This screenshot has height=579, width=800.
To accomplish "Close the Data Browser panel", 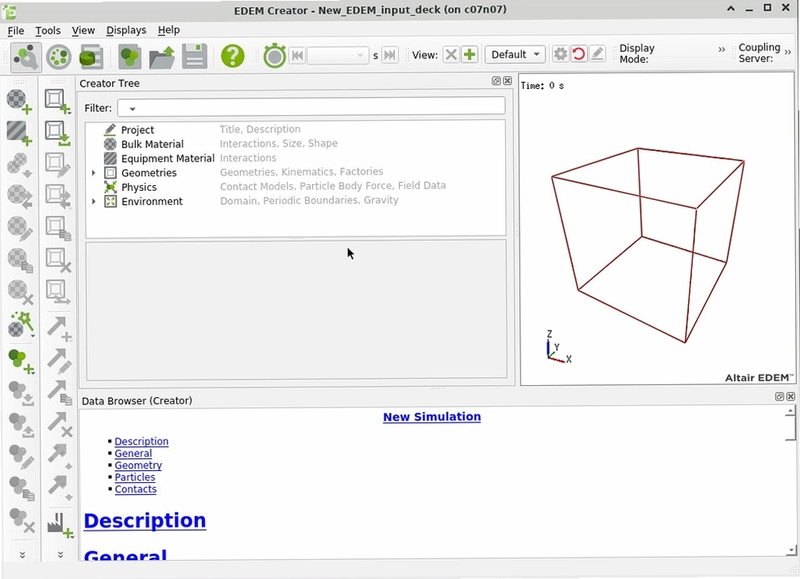I will click(790, 396).
